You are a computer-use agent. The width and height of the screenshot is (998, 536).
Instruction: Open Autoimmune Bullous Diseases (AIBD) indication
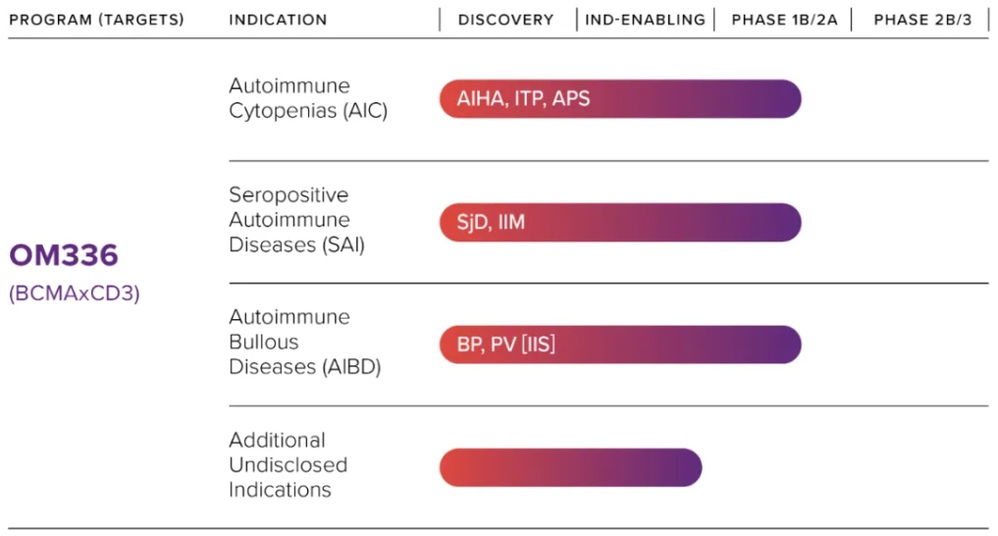pyautogui.click(x=305, y=342)
